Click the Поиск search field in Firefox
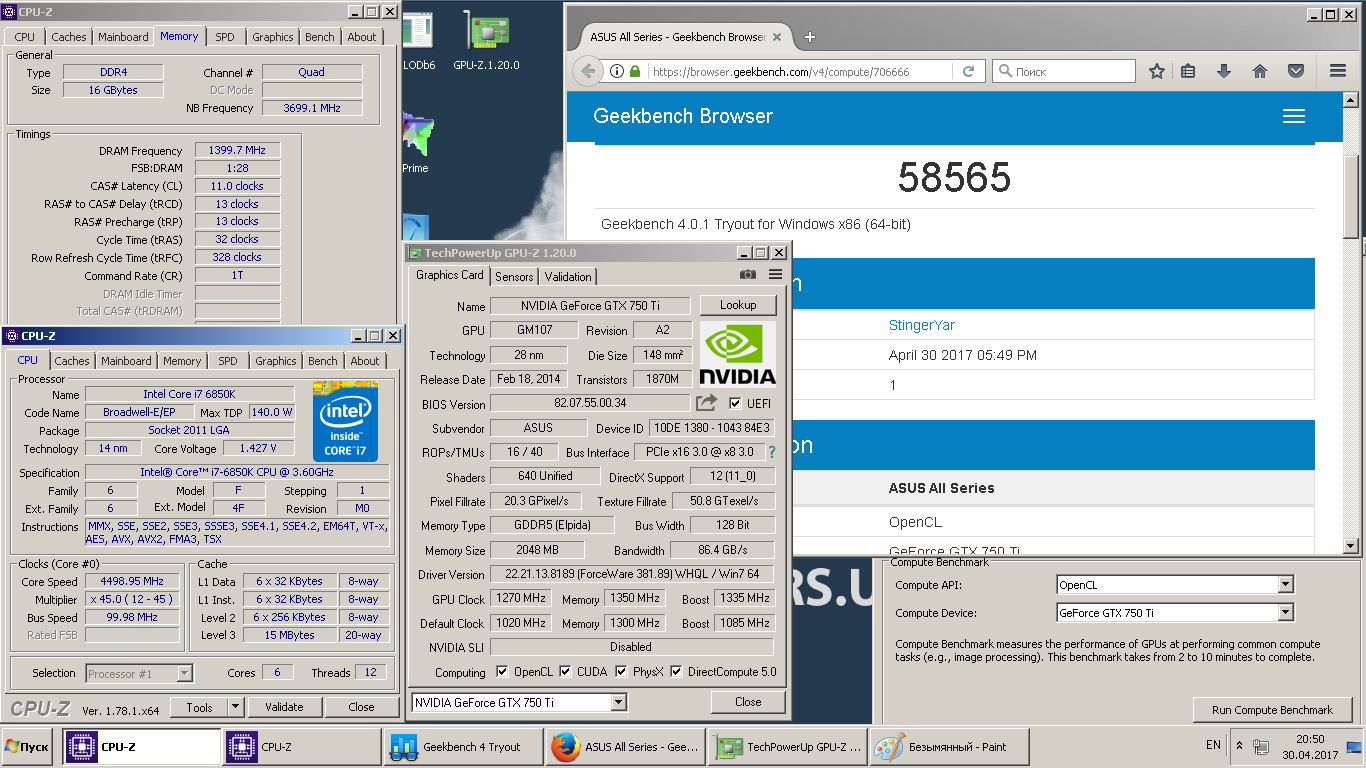This screenshot has width=1366, height=768. (x=1064, y=71)
